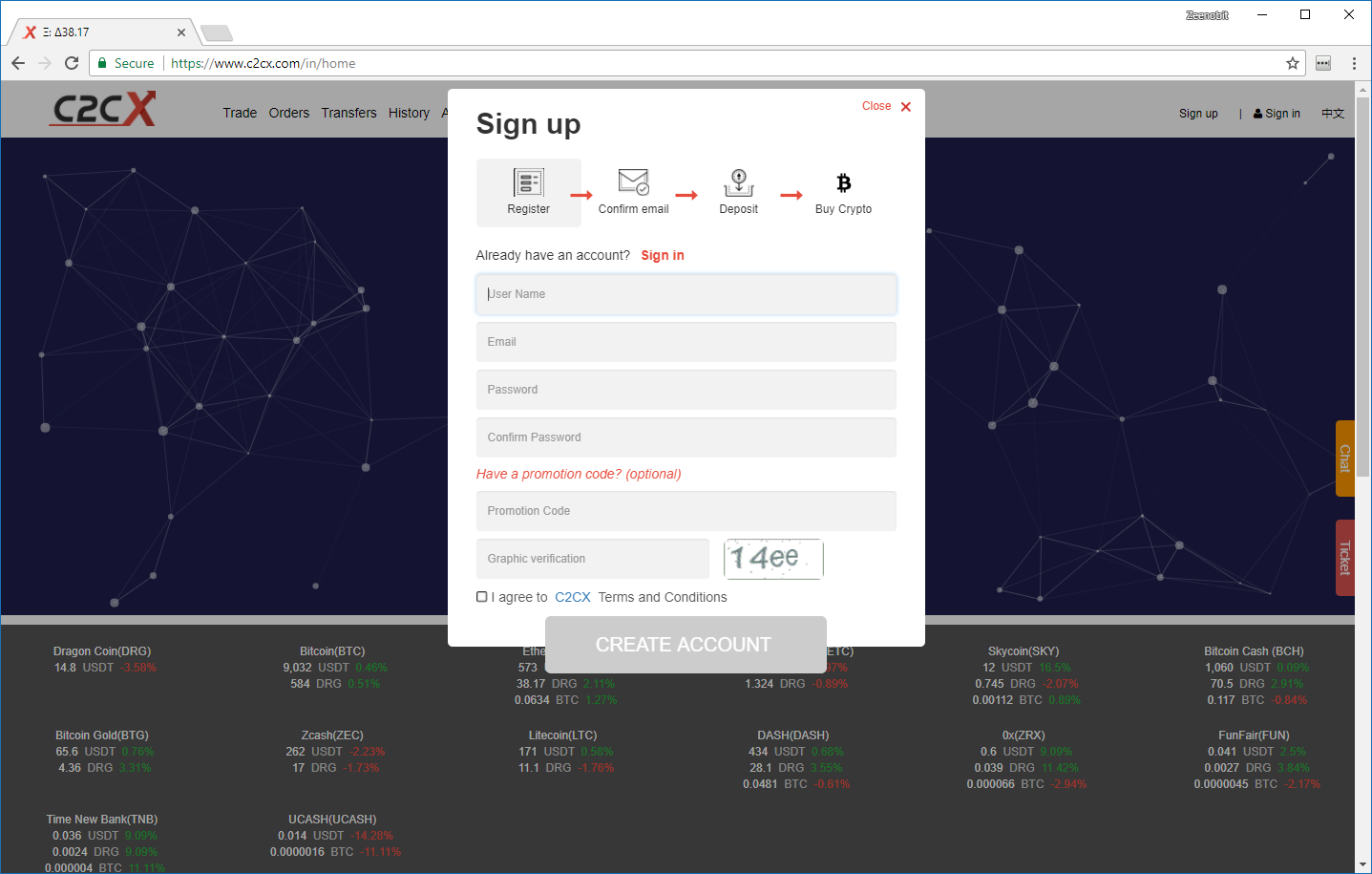The height and width of the screenshot is (874, 1372).
Task: Close the Sign up dialog
Action: coord(886,106)
